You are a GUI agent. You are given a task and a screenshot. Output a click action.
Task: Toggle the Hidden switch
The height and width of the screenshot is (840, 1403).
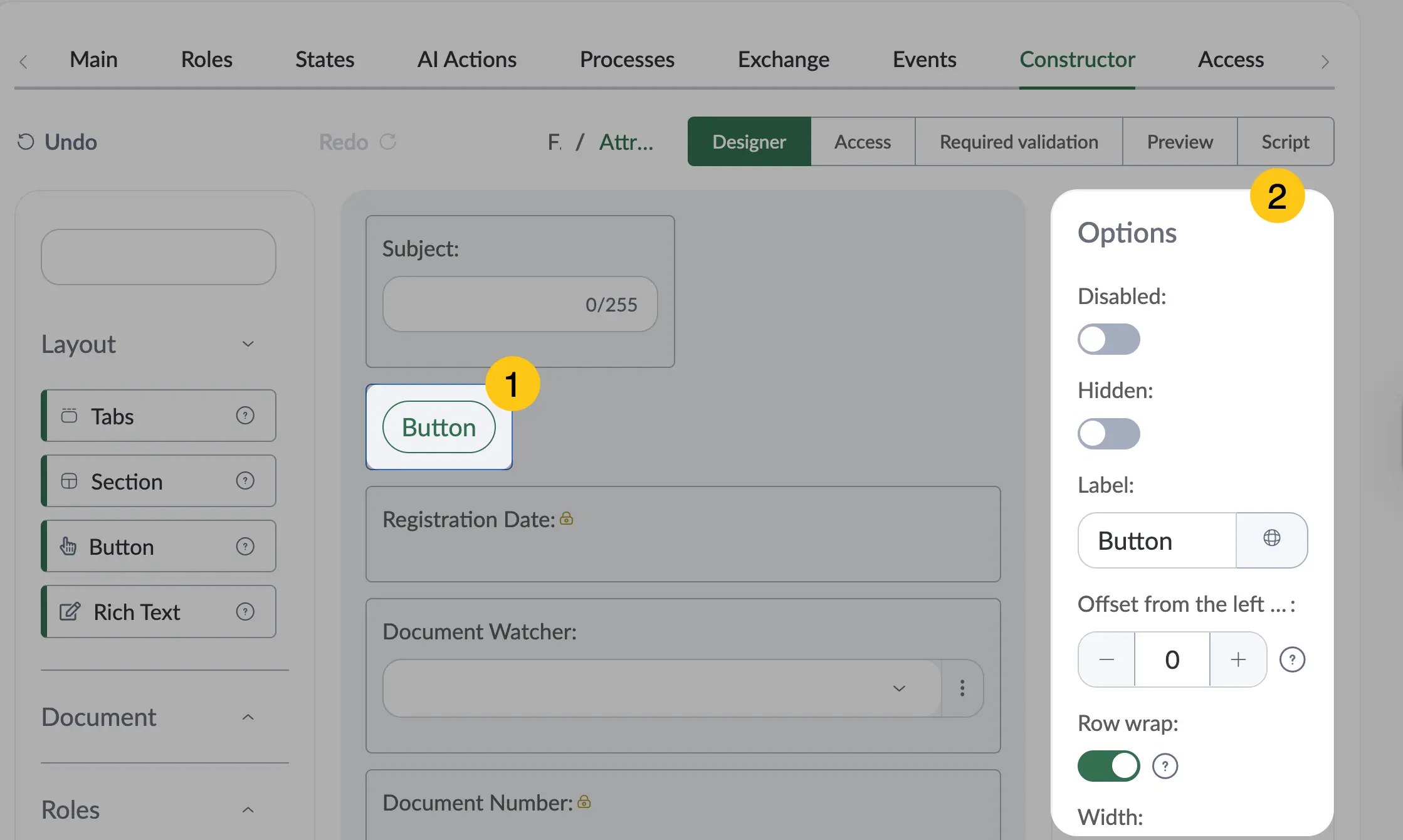tap(1108, 434)
